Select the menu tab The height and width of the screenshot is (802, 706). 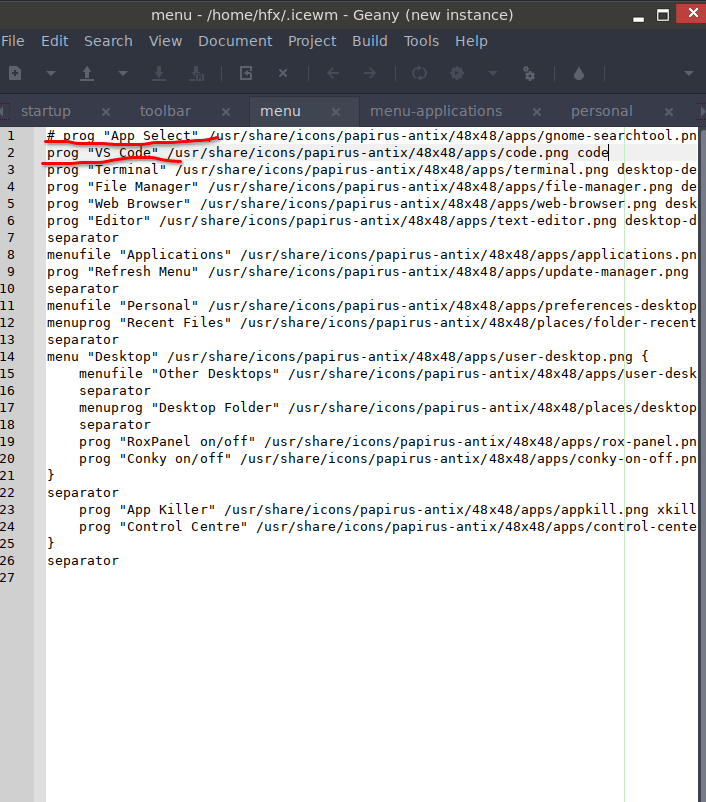280,111
